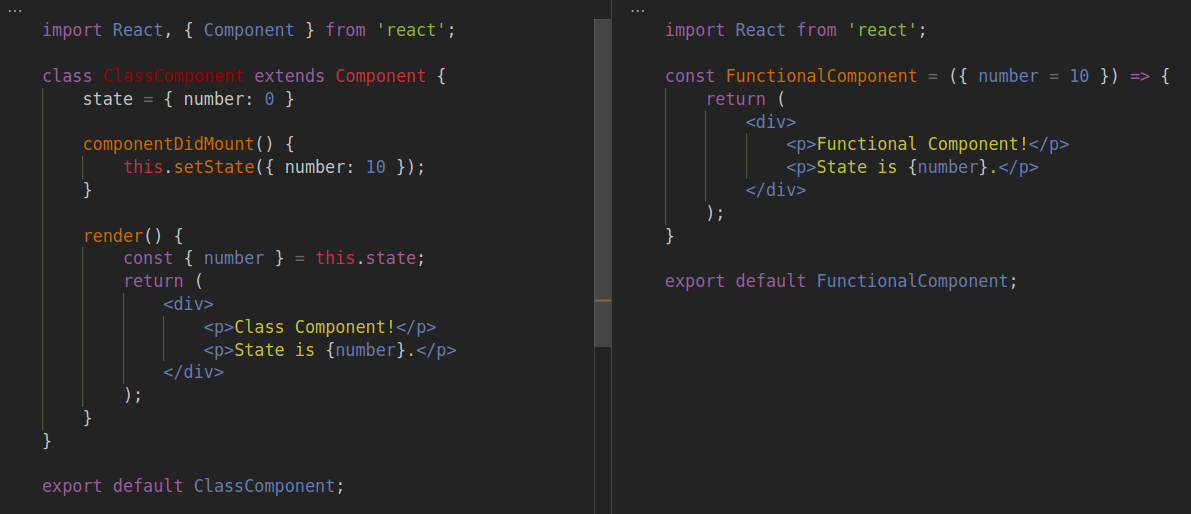Click the closing '</div>' tag in the render method
1191x514 pixels.
click(x=194, y=373)
